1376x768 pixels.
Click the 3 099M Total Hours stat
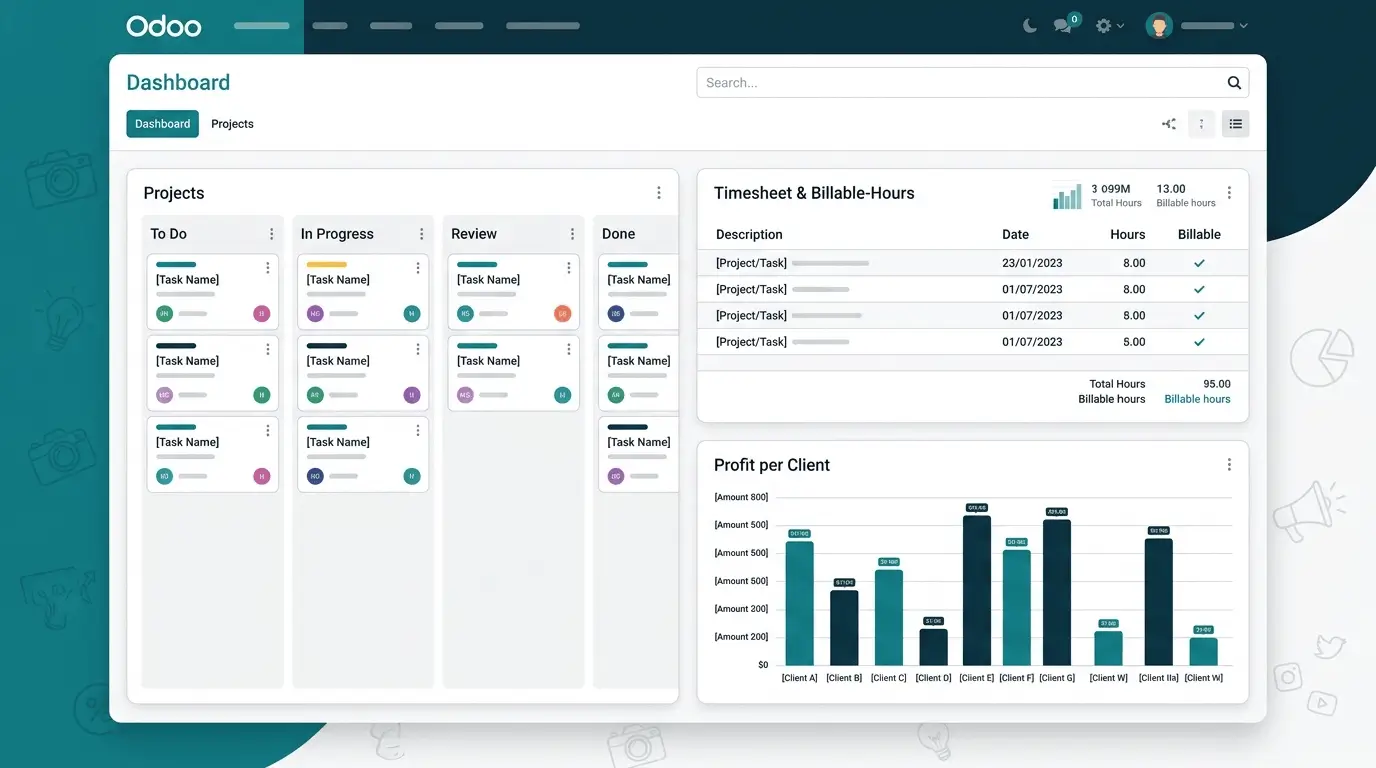(1116, 195)
